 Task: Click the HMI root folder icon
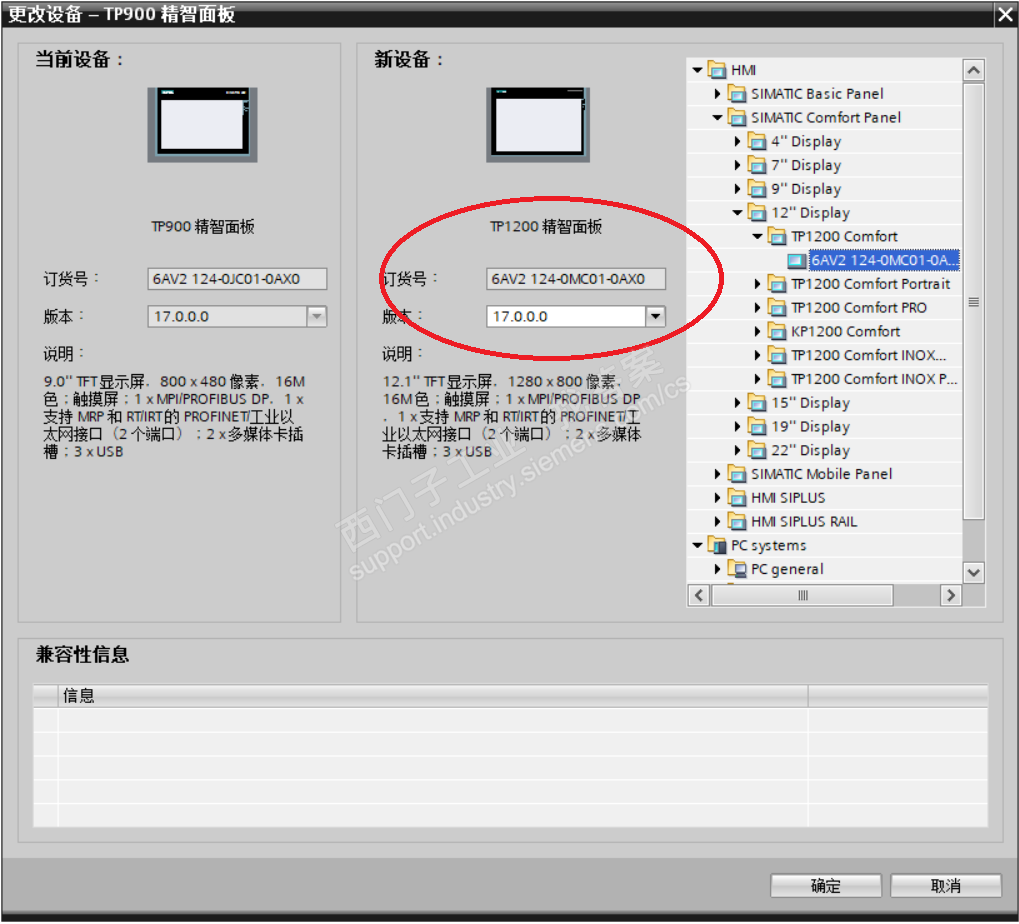[717, 70]
